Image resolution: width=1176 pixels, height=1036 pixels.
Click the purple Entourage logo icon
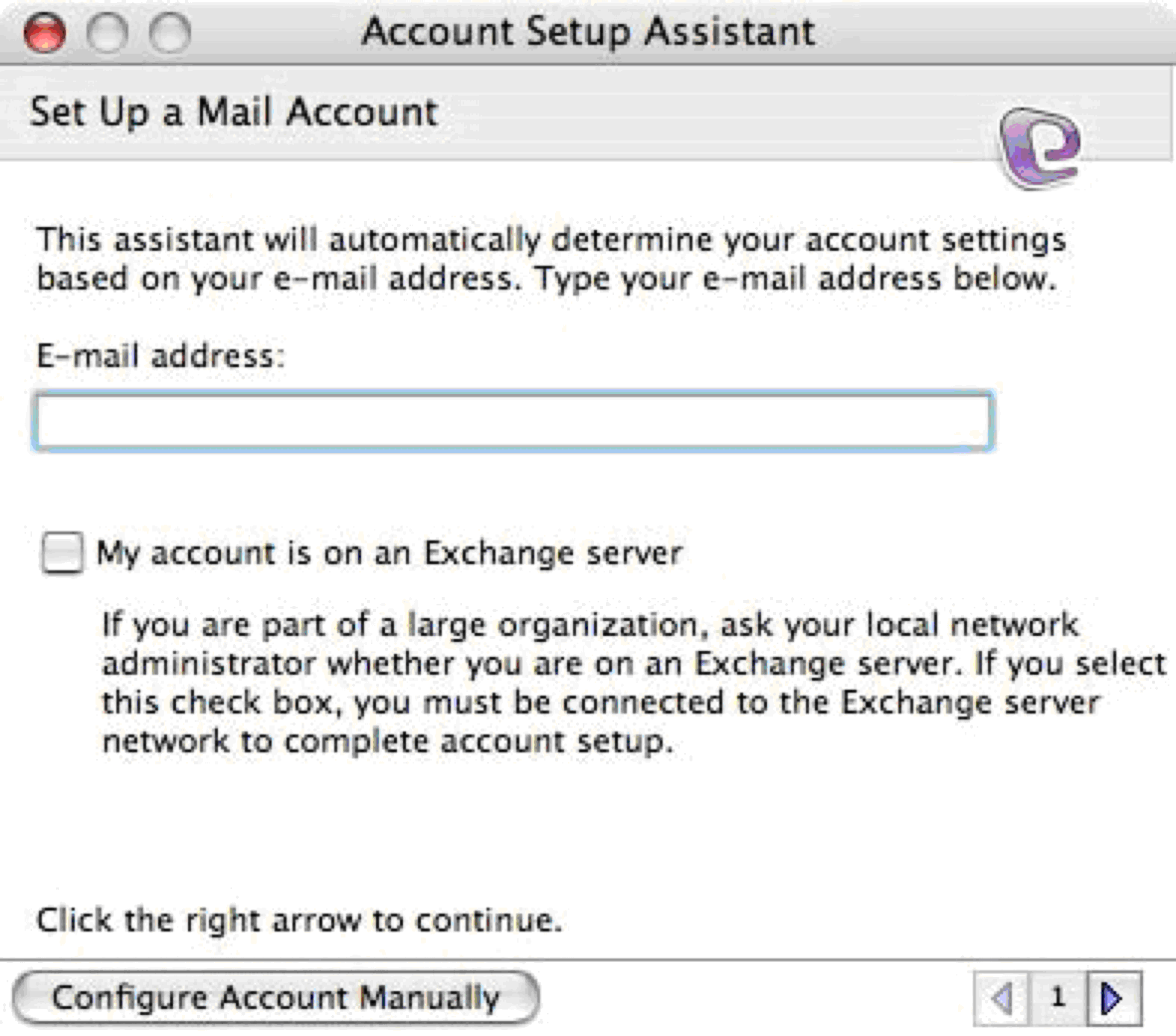click(1040, 147)
